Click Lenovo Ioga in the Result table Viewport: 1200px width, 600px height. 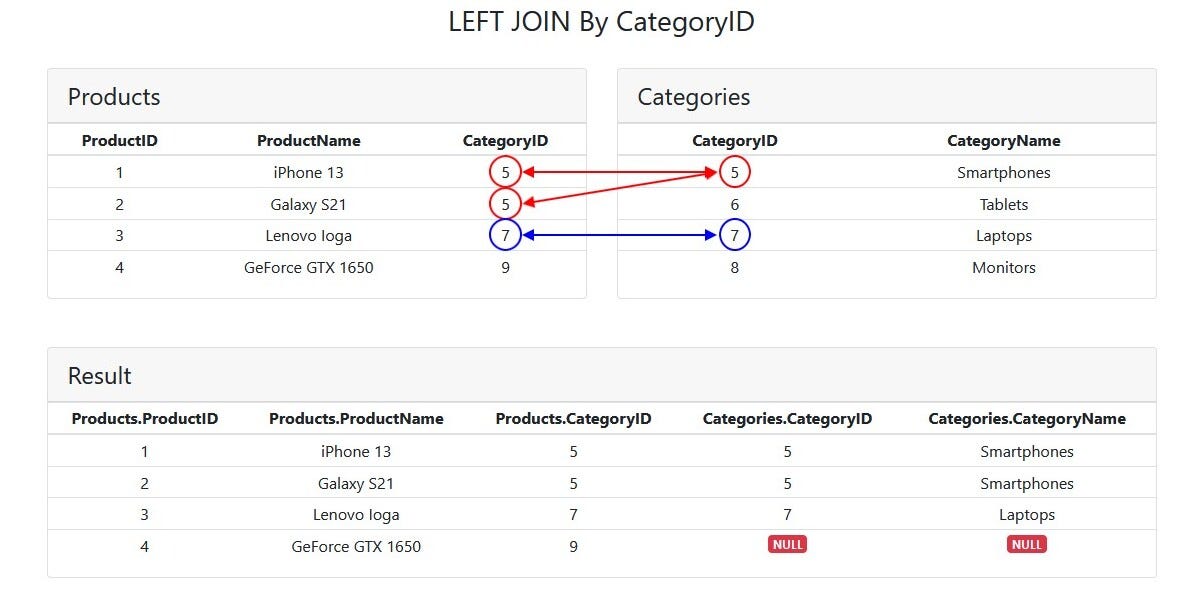(x=356, y=515)
